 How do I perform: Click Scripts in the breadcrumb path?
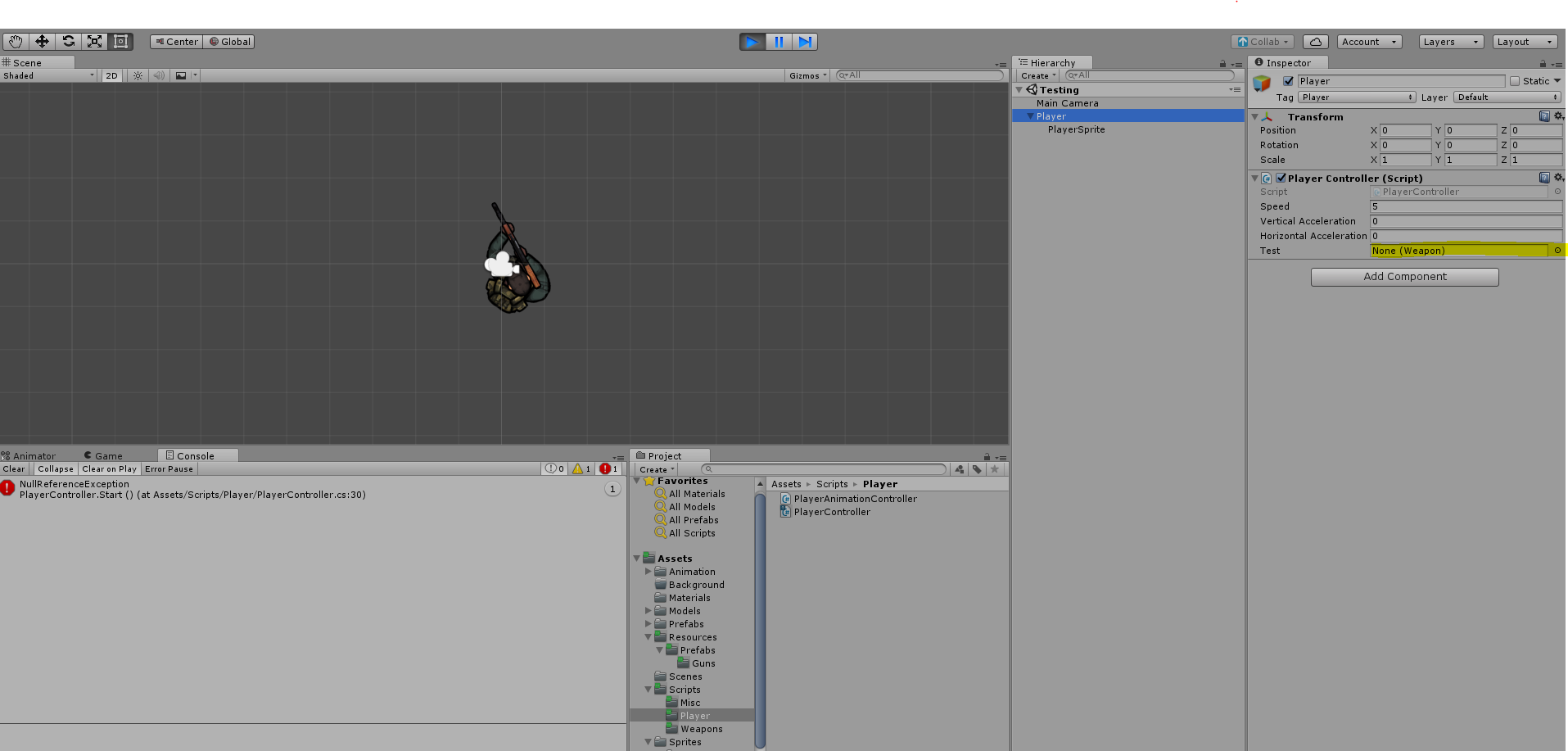(x=832, y=484)
